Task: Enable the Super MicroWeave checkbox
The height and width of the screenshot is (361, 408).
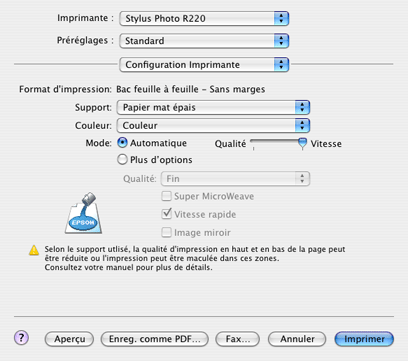Action: click(x=166, y=196)
